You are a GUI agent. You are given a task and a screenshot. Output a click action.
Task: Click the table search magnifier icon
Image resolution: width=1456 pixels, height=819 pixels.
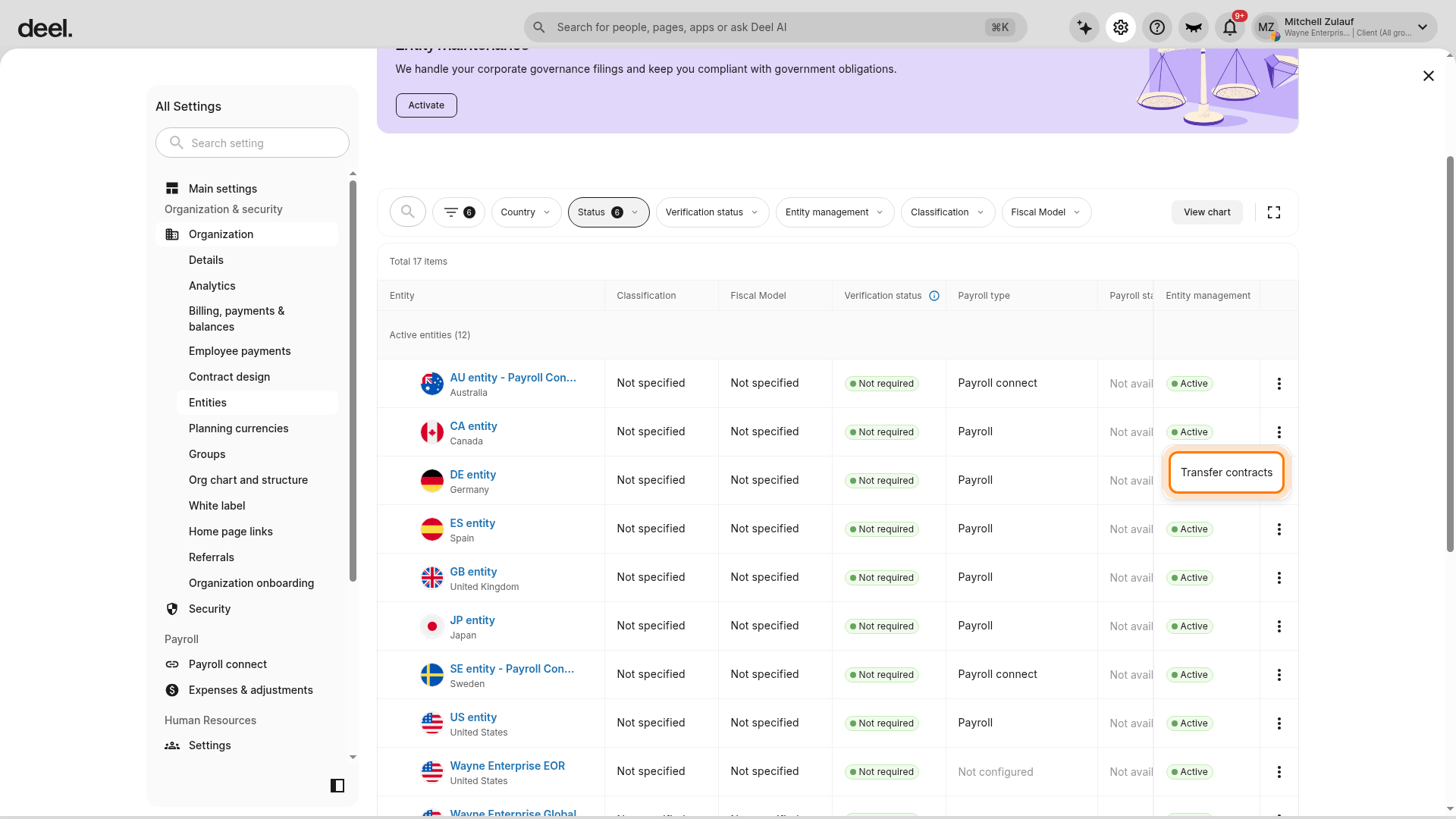pyautogui.click(x=408, y=212)
